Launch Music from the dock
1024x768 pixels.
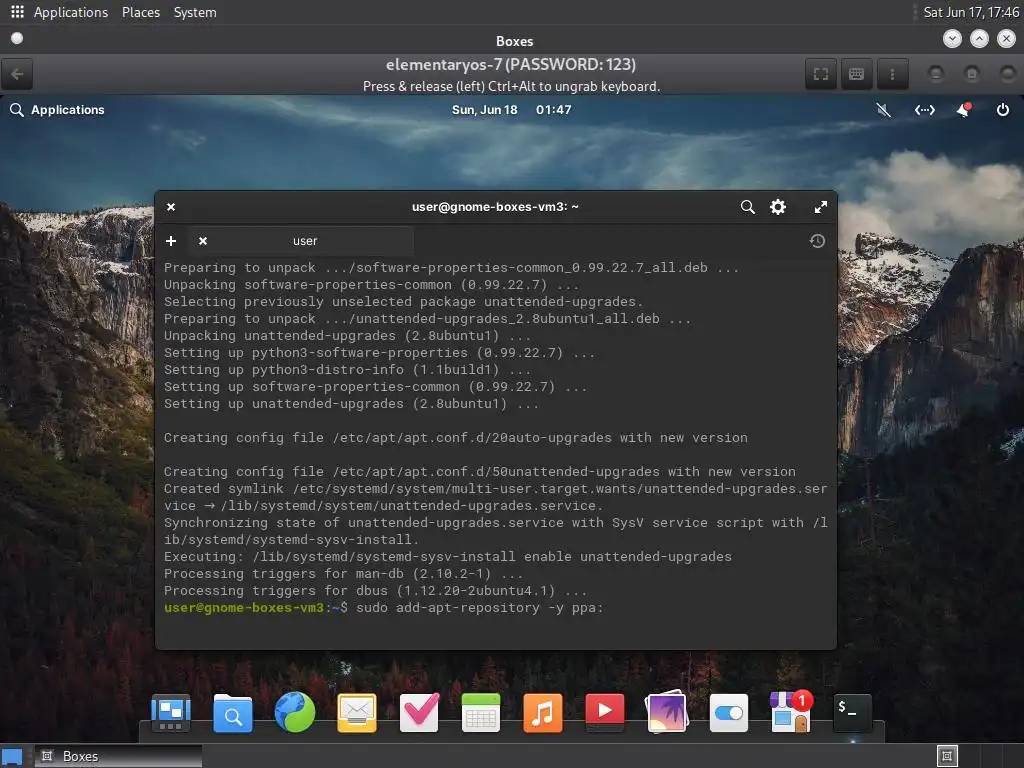pyautogui.click(x=543, y=712)
